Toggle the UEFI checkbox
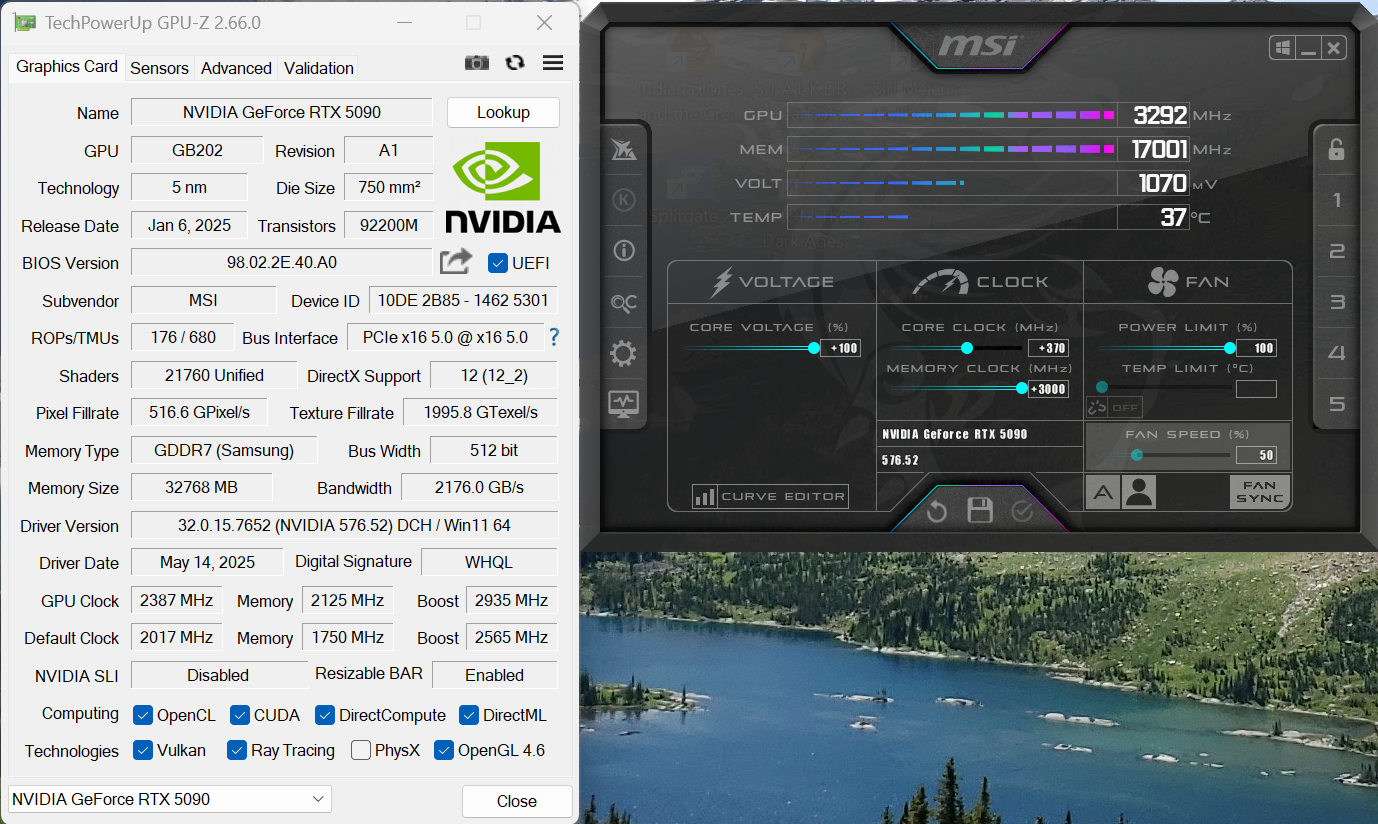The height and width of the screenshot is (824, 1378). click(x=498, y=263)
